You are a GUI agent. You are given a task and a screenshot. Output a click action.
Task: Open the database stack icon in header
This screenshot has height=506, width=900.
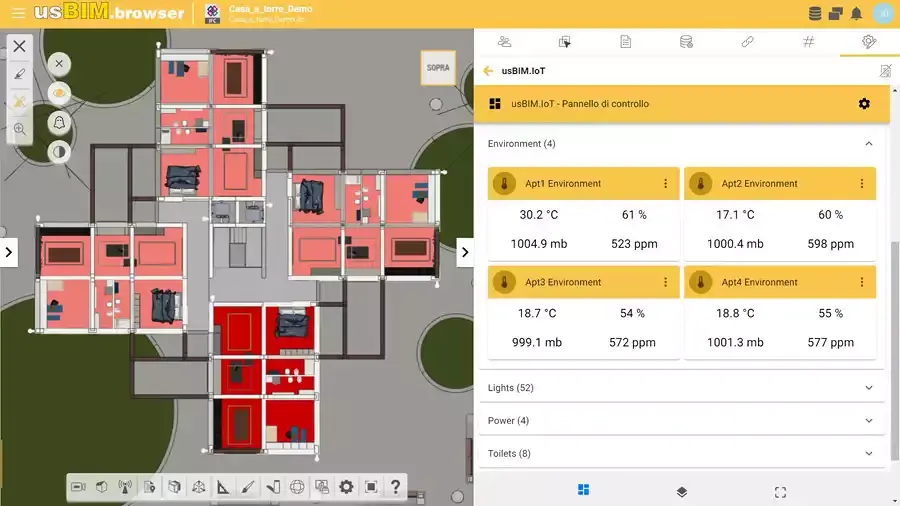pyautogui.click(x=814, y=13)
